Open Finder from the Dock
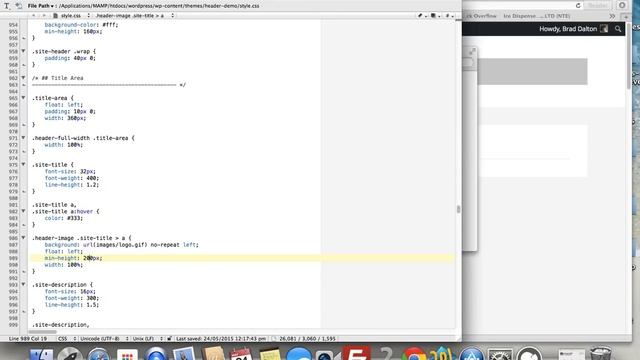The width and height of the screenshot is (640, 360). (x=41, y=354)
